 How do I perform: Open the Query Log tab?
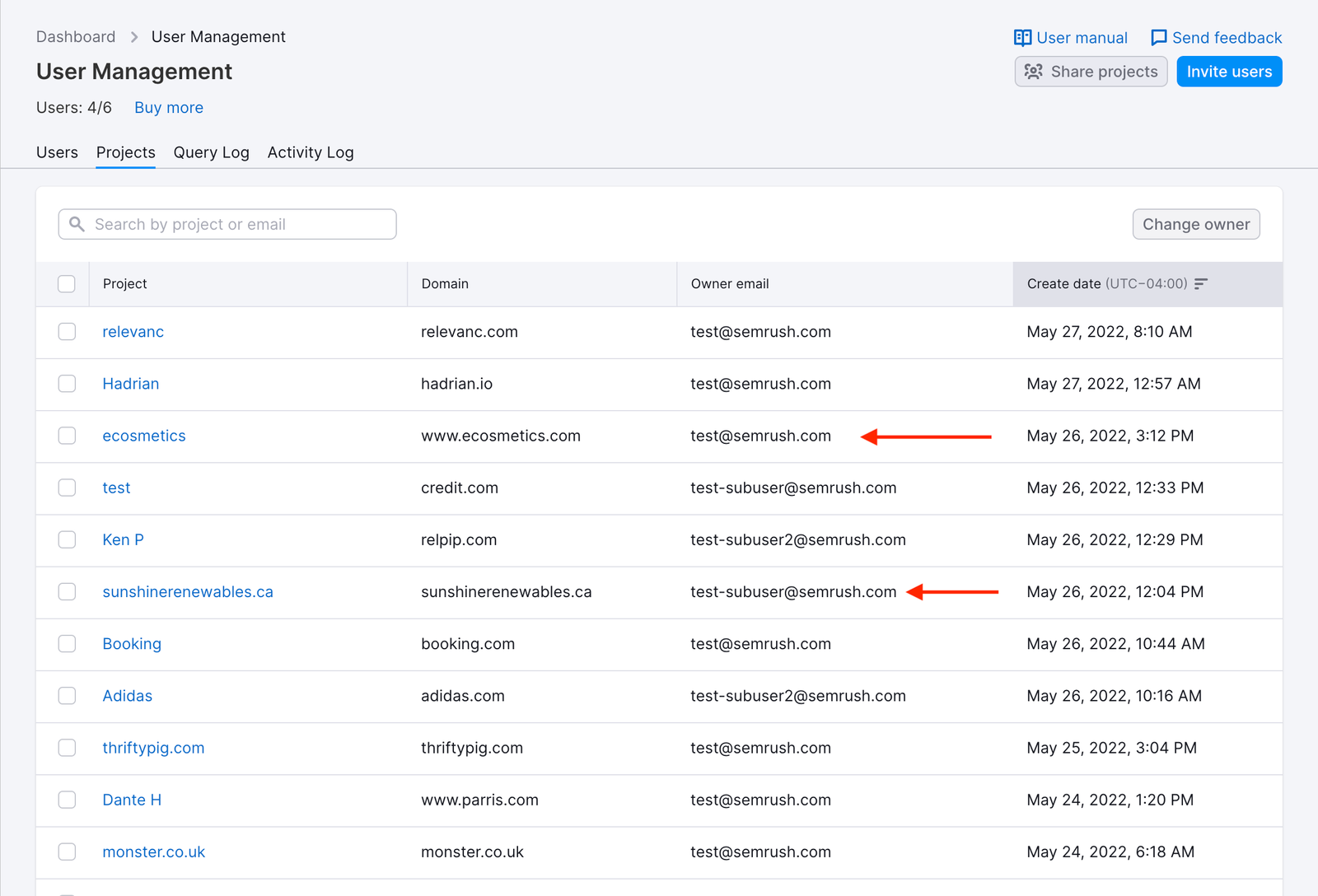pyautogui.click(x=211, y=152)
